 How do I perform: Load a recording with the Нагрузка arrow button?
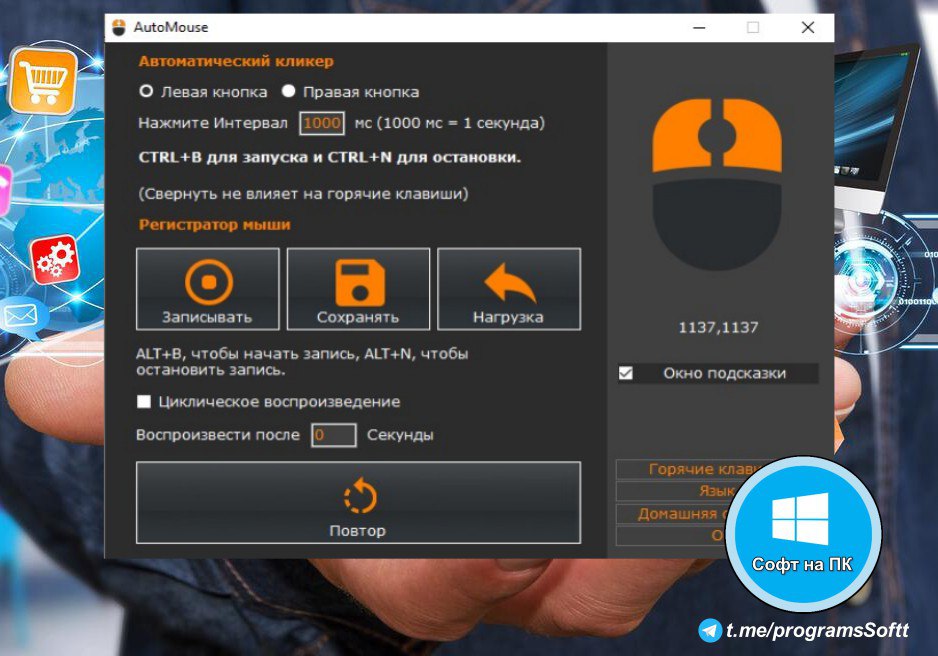pos(509,289)
